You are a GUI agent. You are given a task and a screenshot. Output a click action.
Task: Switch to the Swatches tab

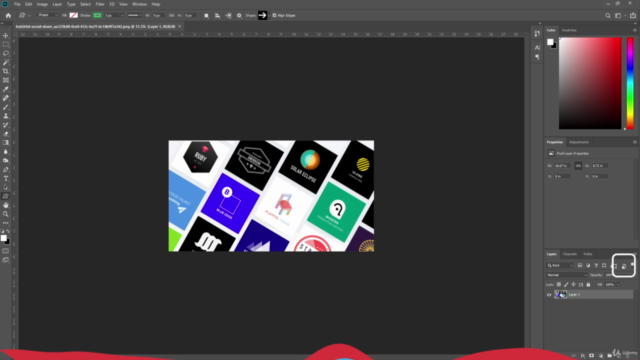click(x=569, y=30)
